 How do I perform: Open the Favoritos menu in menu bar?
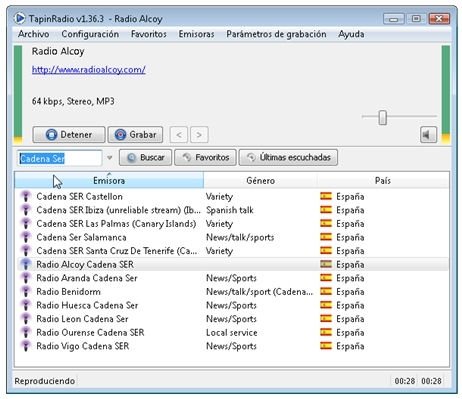coord(149,34)
